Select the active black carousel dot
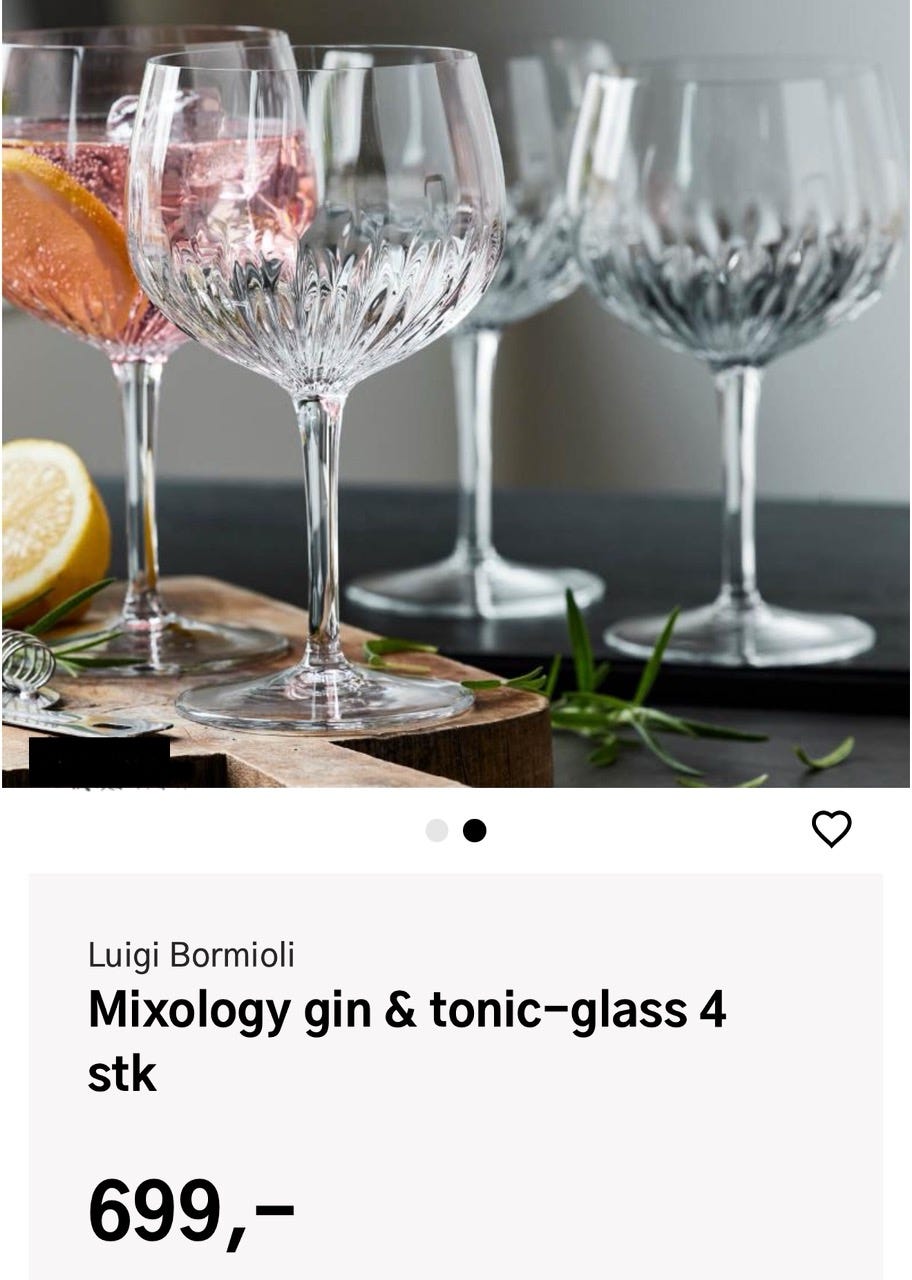The height and width of the screenshot is (1280, 912). [x=475, y=831]
